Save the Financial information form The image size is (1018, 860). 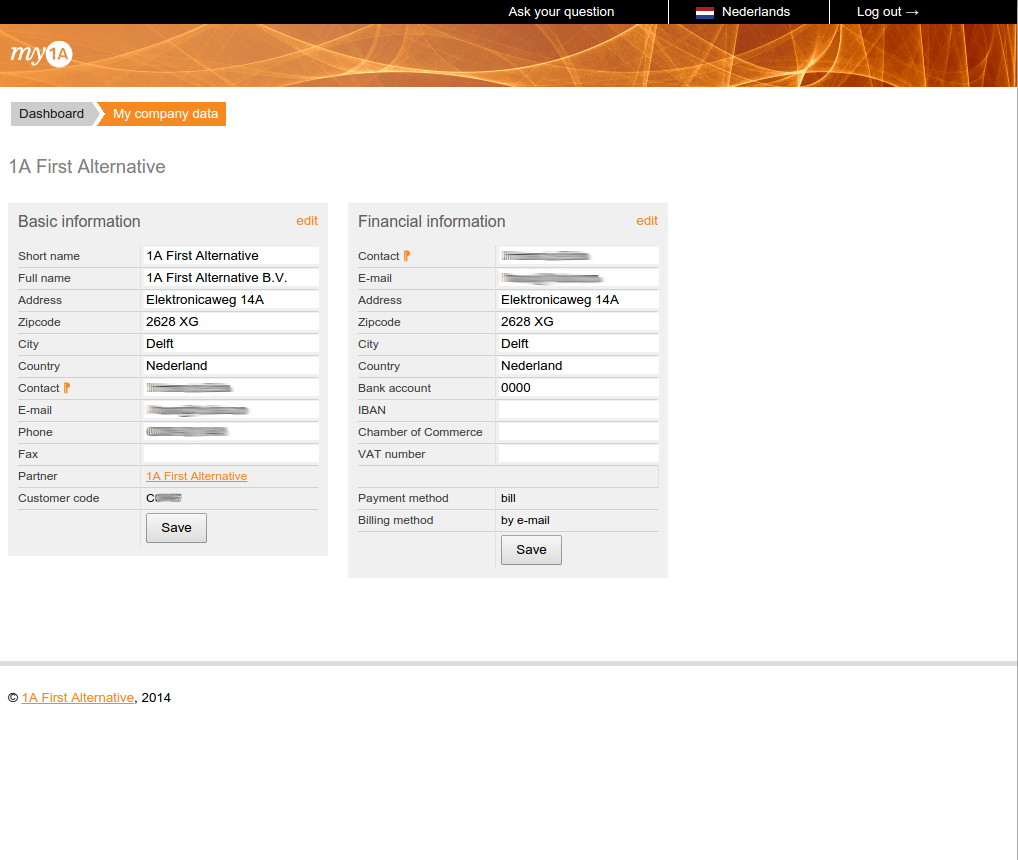tap(531, 550)
